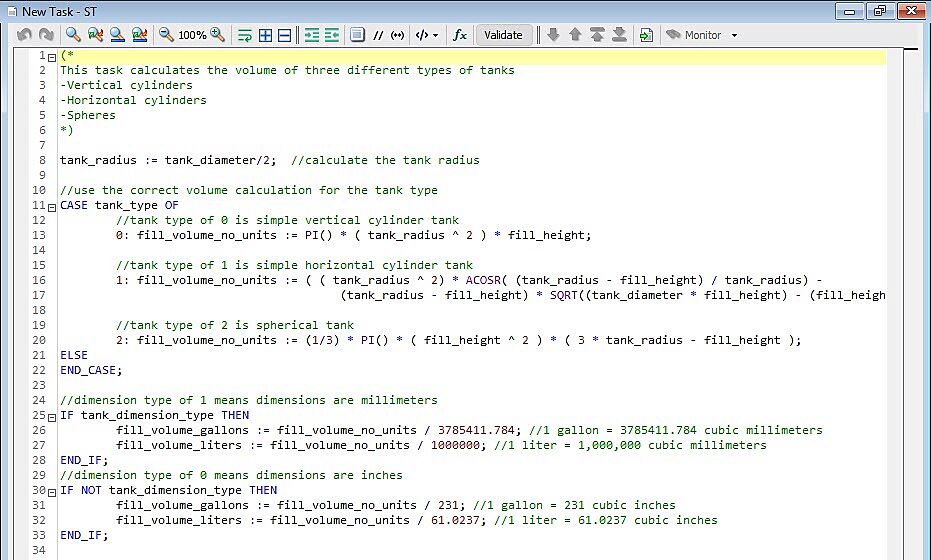This screenshot has width=931, height=560.
Task: Open the Find magnifier tool
Action: [73, 35]
